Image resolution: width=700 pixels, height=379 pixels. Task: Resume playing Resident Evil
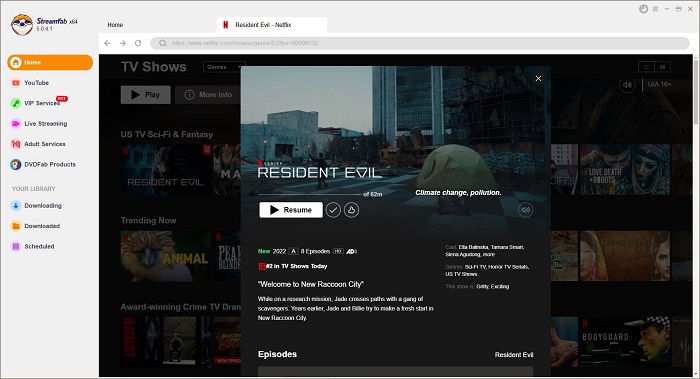[291, 210]
